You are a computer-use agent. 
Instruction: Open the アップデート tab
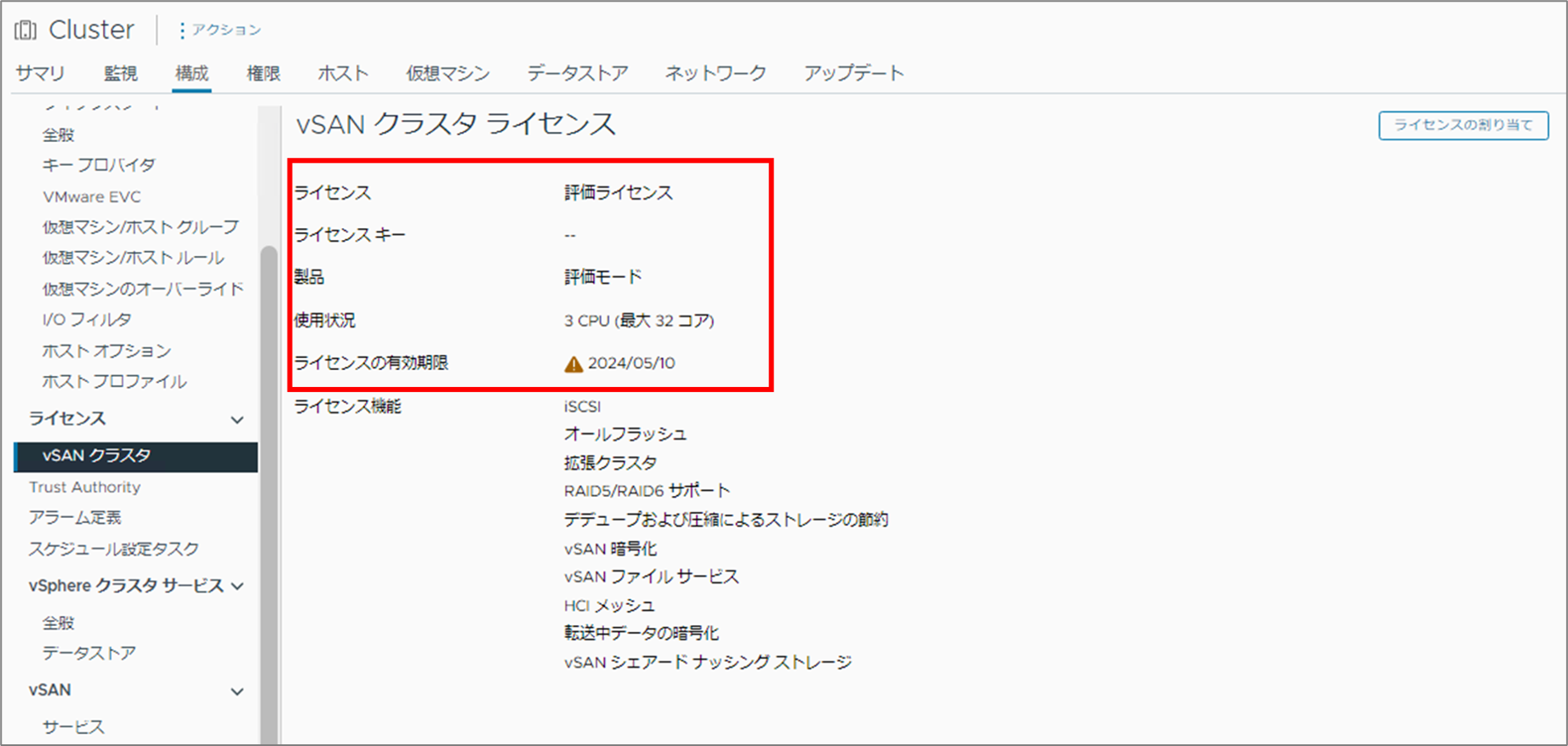coord(853,73)
